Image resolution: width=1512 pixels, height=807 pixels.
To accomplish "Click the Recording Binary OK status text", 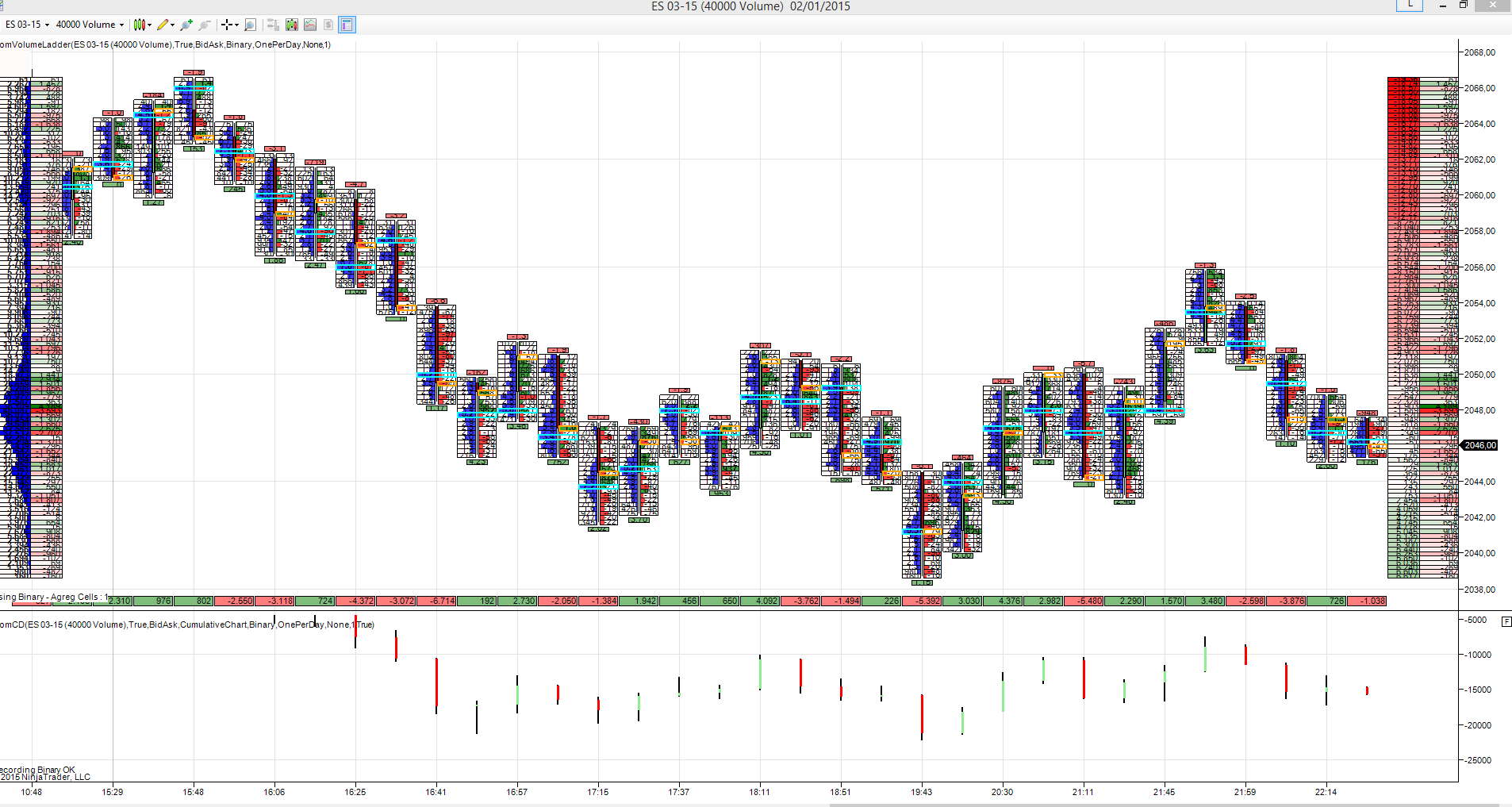I will [x=37, y=770].
